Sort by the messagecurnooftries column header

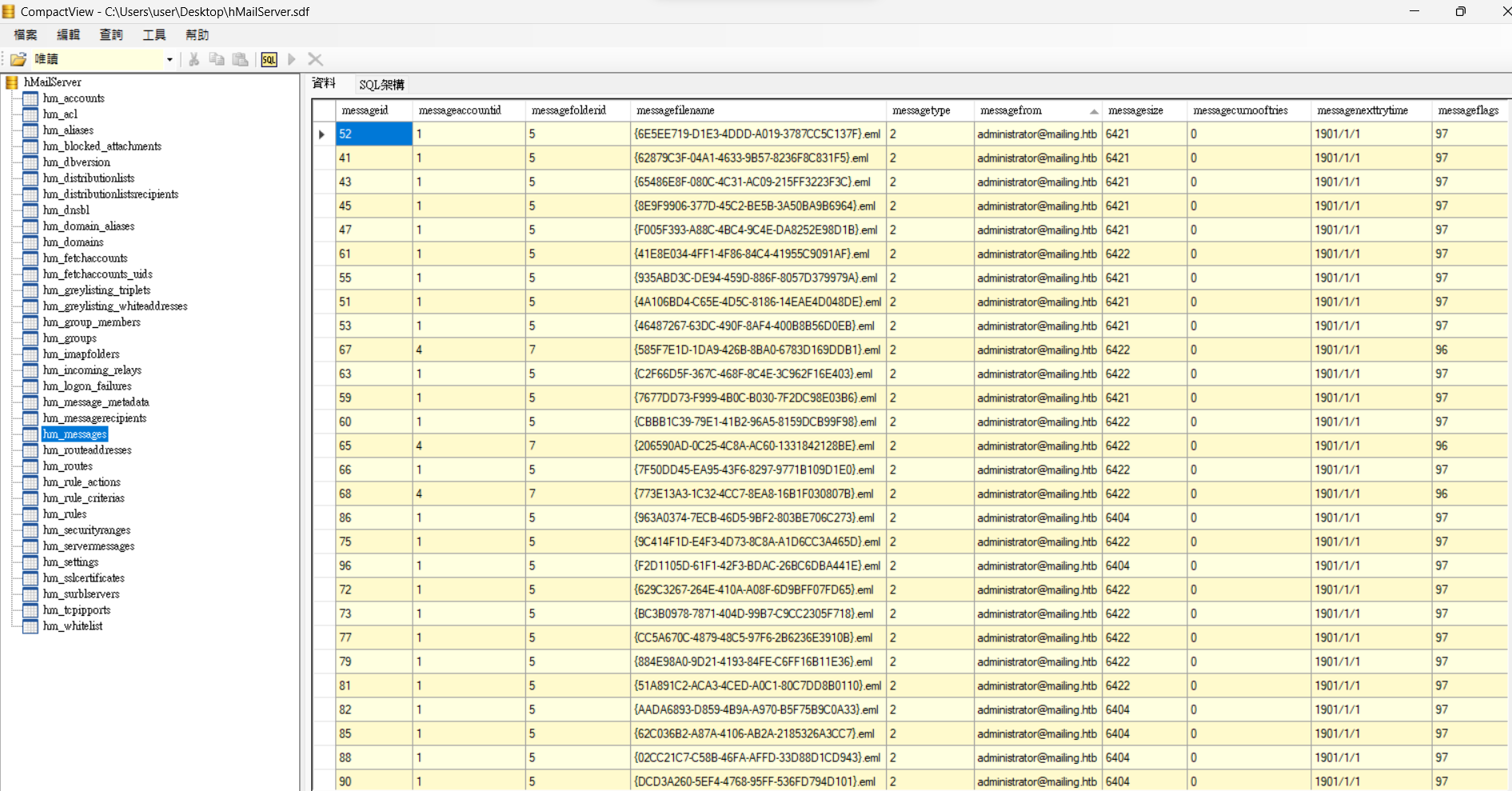[1250, 110]
